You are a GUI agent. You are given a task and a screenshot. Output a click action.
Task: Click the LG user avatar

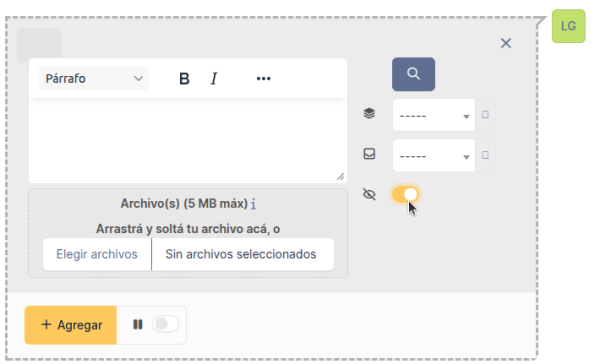[569, 26]
